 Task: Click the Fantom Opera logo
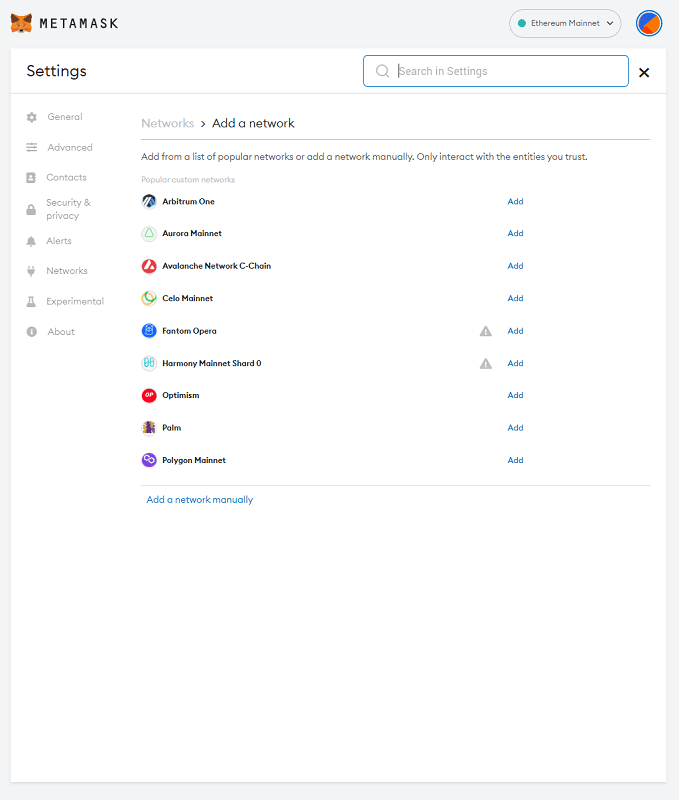click(x=149, y=331)
